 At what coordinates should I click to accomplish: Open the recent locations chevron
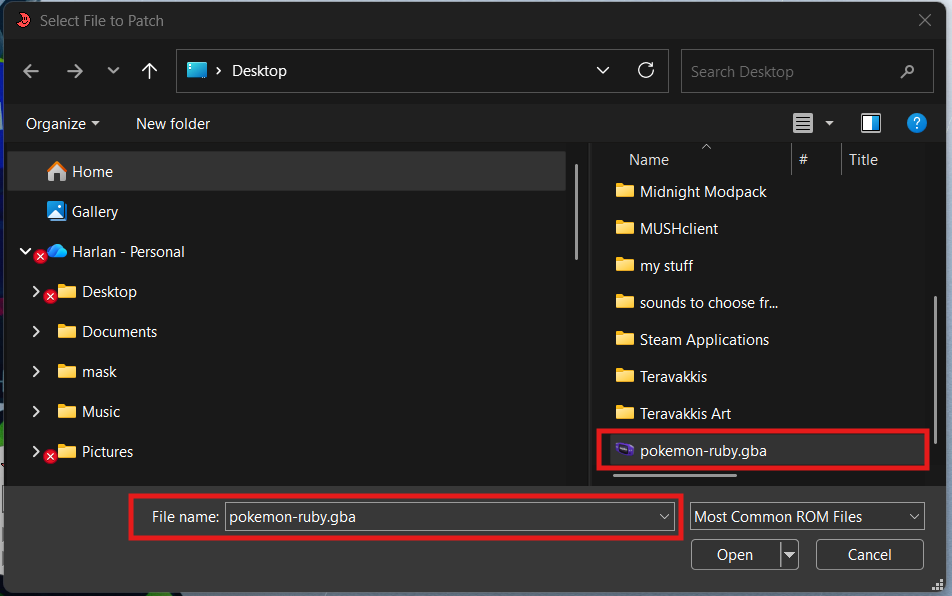(x=113, y=70)
